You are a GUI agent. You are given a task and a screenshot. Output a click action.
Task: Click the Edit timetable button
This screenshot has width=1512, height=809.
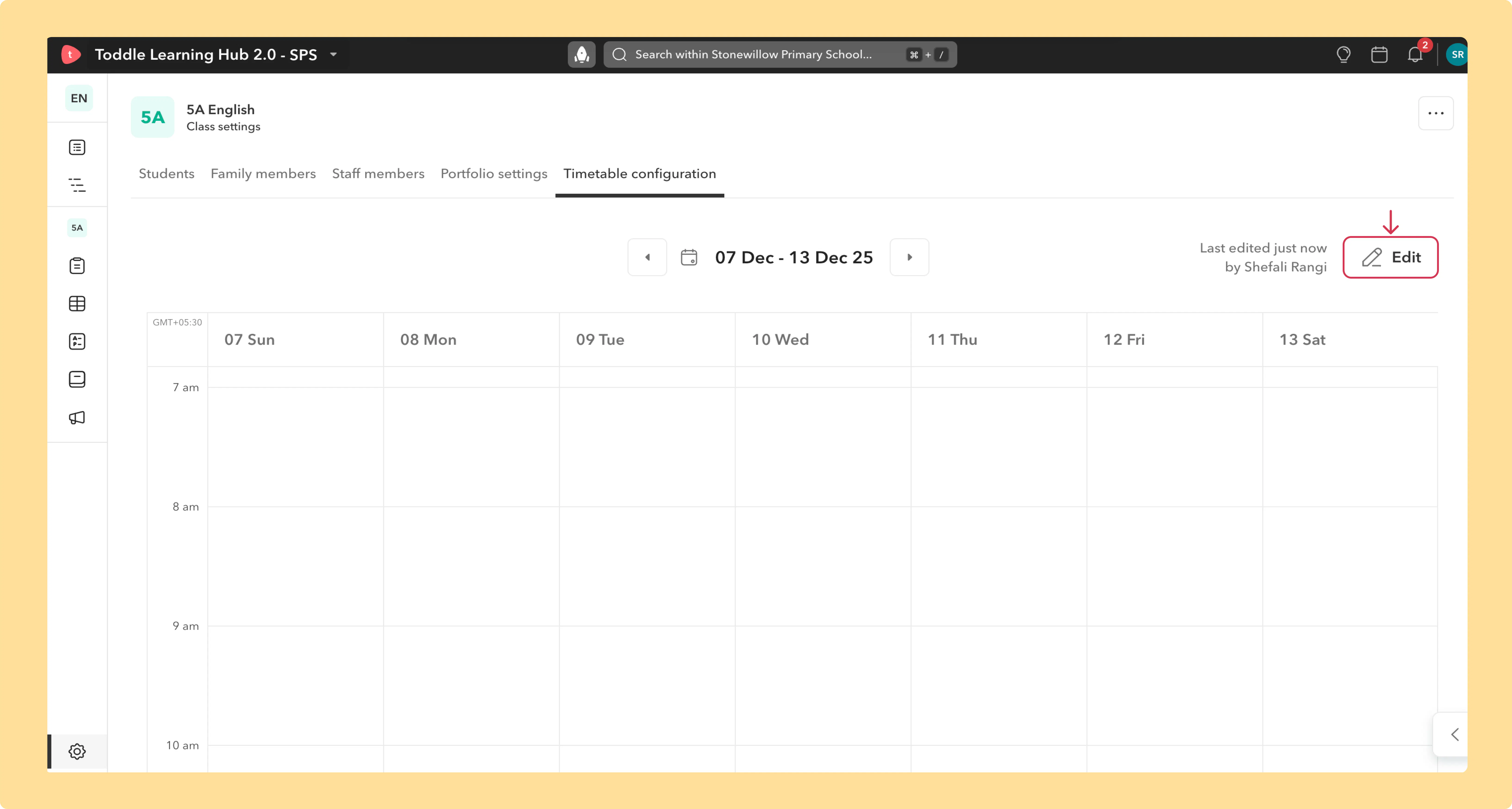[1391, 257]
